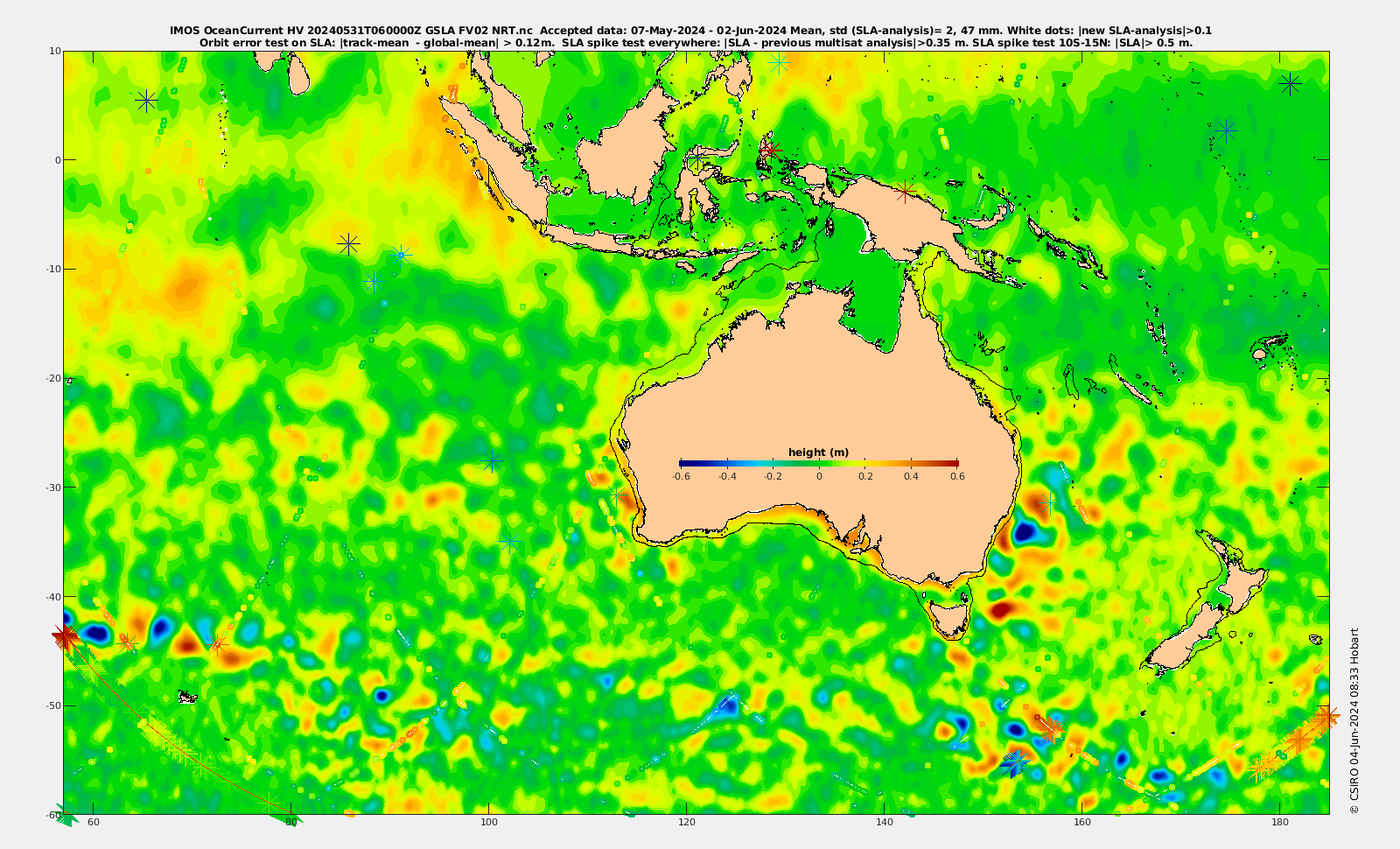This screenshot has height=849, width=1400.
Task: Click the orange asterisk near 157E, 52S
Action: (1051, 727)
